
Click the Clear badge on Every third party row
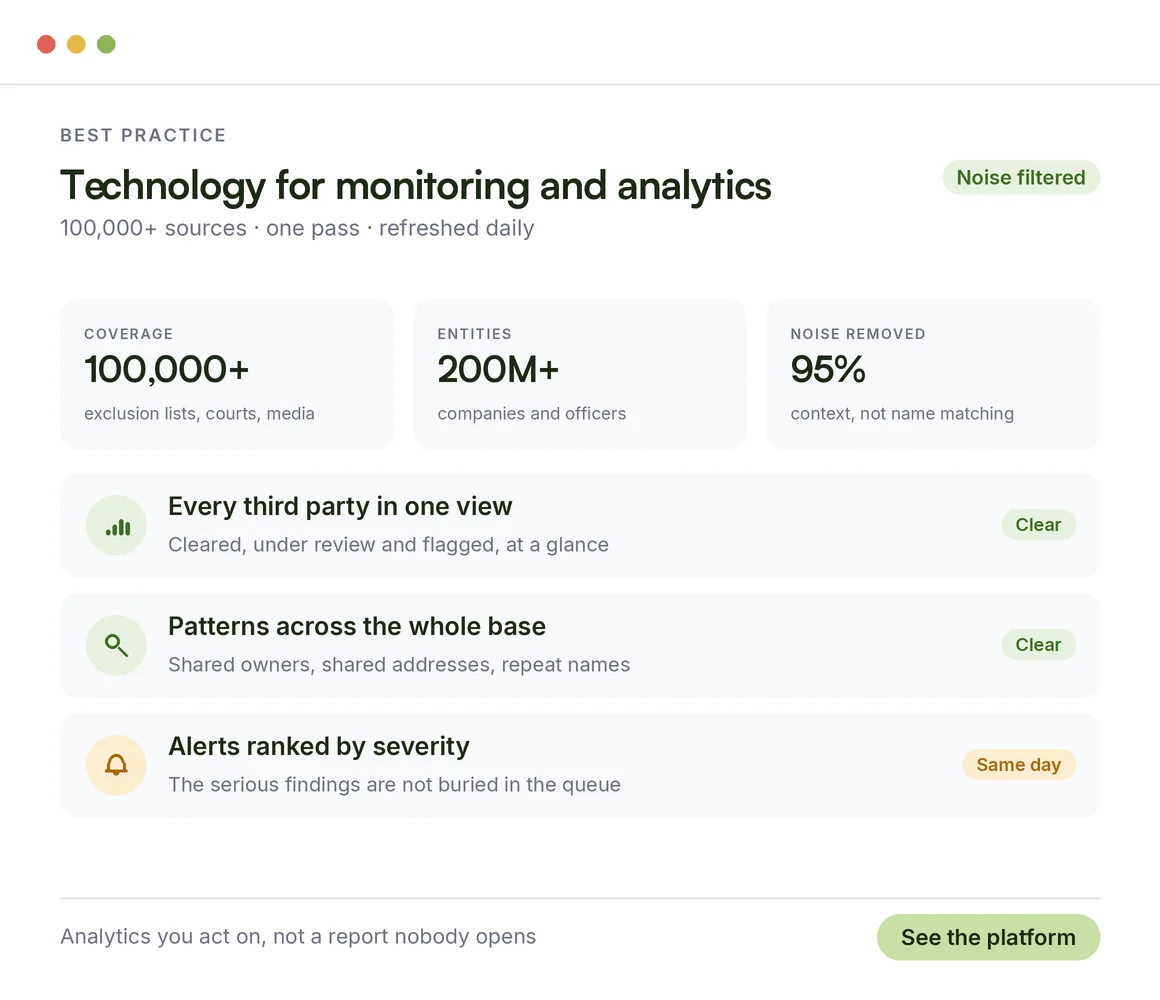point(1038,524)
